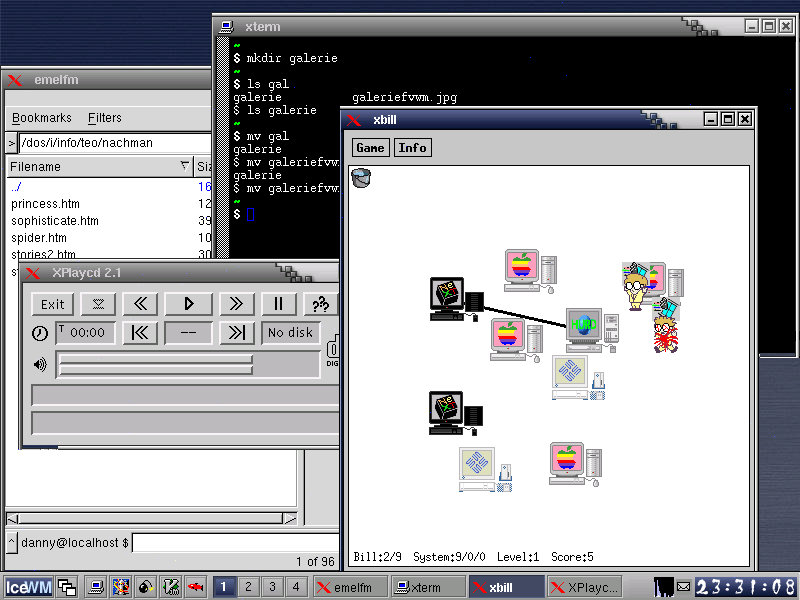Click the colorful launcher icon after xterm icon

coord(121,587)
